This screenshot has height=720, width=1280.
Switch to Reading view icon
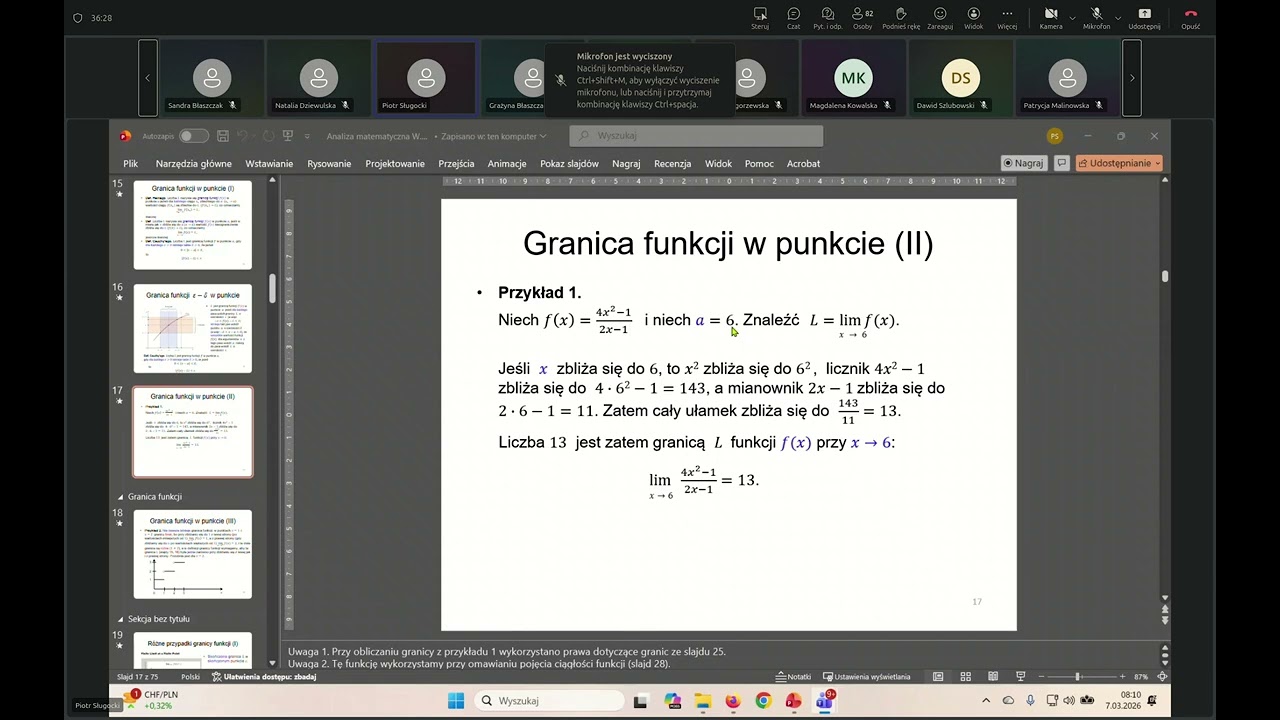(x=993, y=677)
